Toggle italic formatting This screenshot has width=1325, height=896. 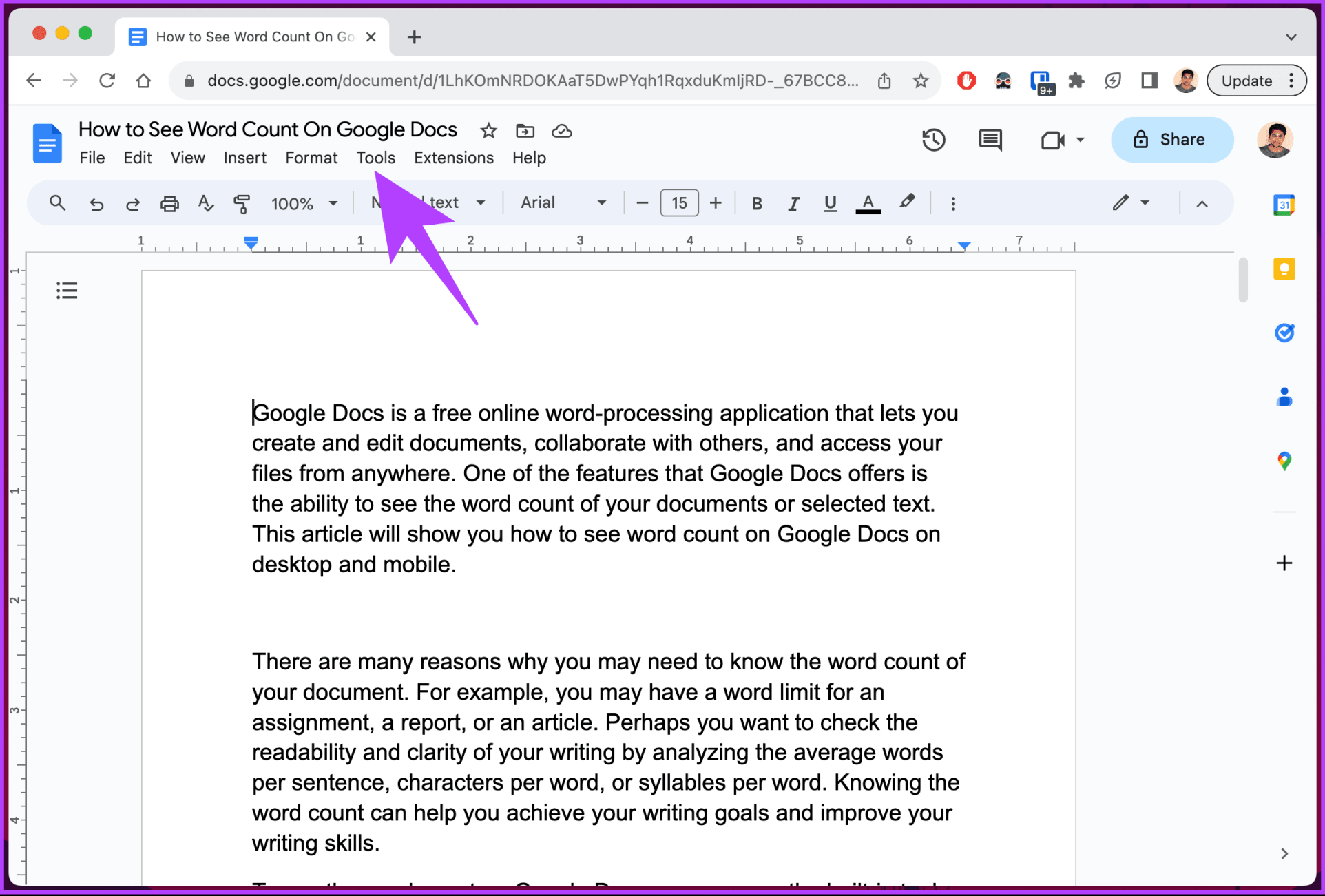tap(793, 203)
